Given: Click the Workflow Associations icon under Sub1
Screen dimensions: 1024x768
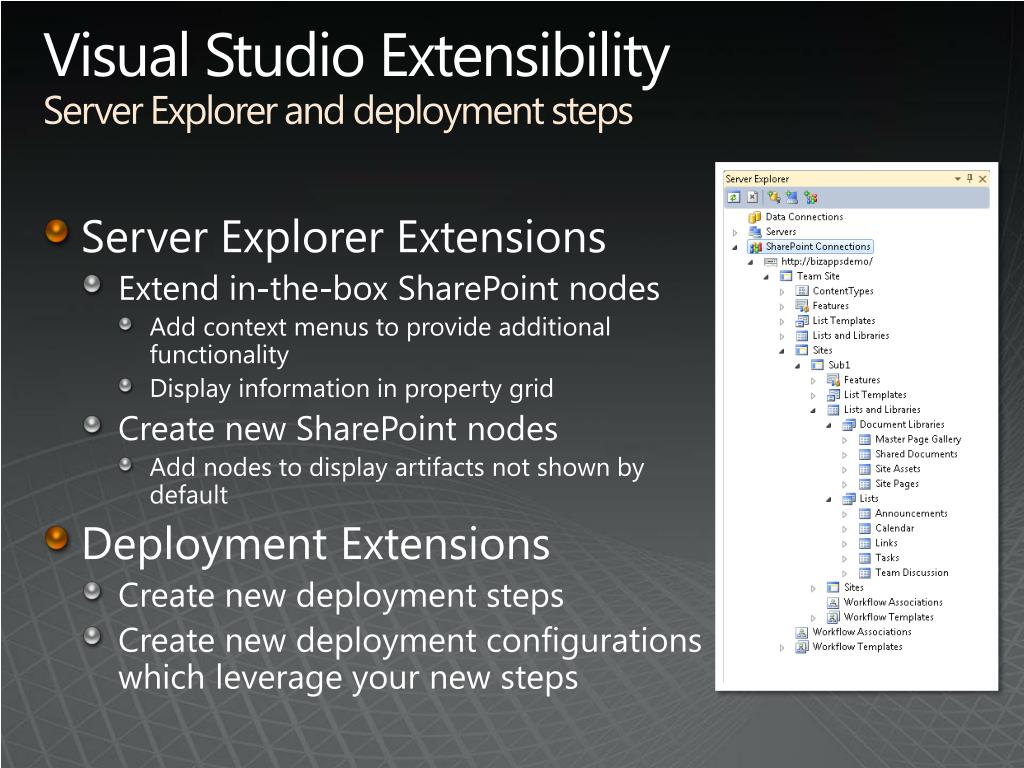Looking at the screenshot, I should [833, 603].
